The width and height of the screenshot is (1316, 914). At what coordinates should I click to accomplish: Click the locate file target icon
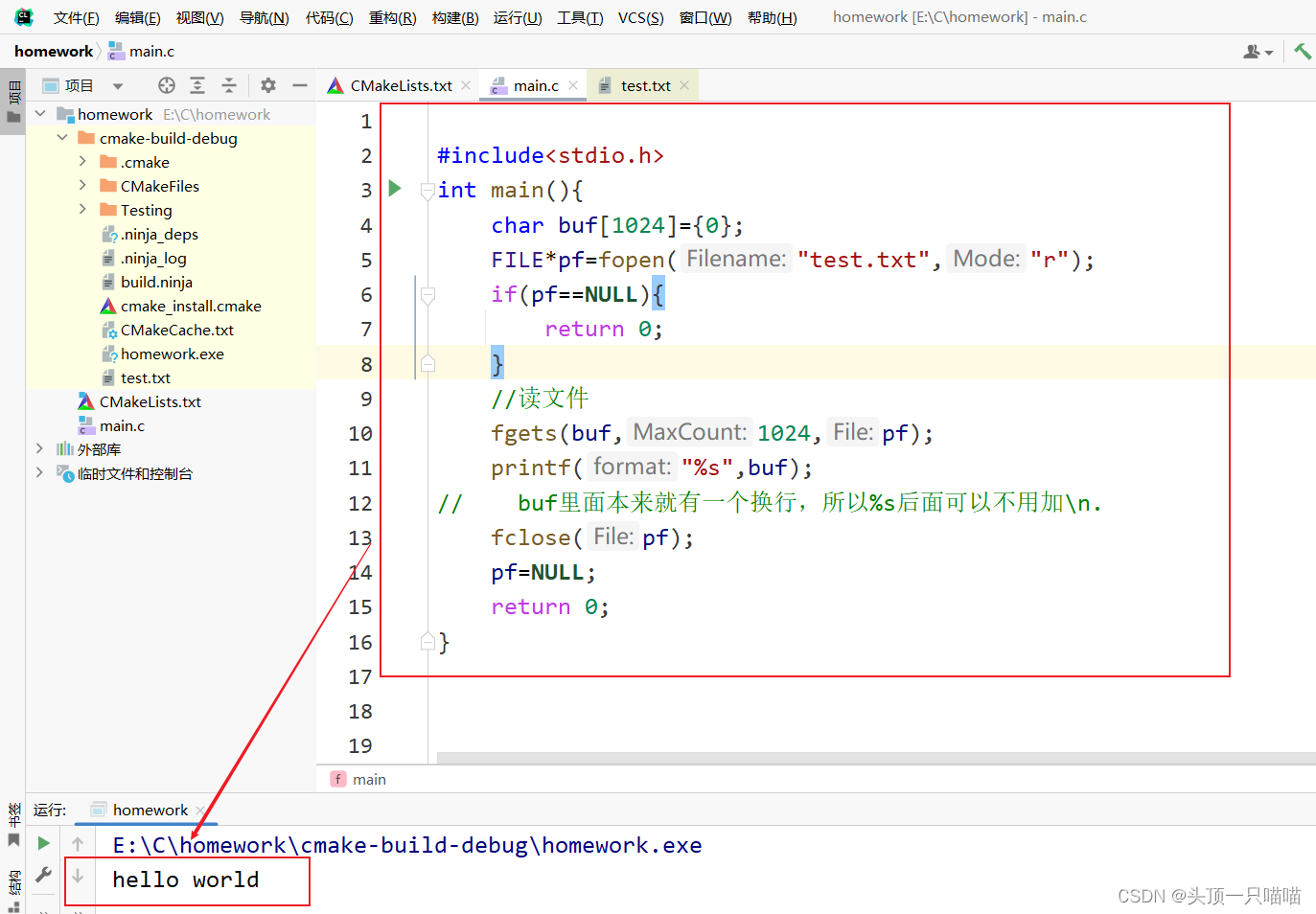pyautogui.click(x=167, y=85)
